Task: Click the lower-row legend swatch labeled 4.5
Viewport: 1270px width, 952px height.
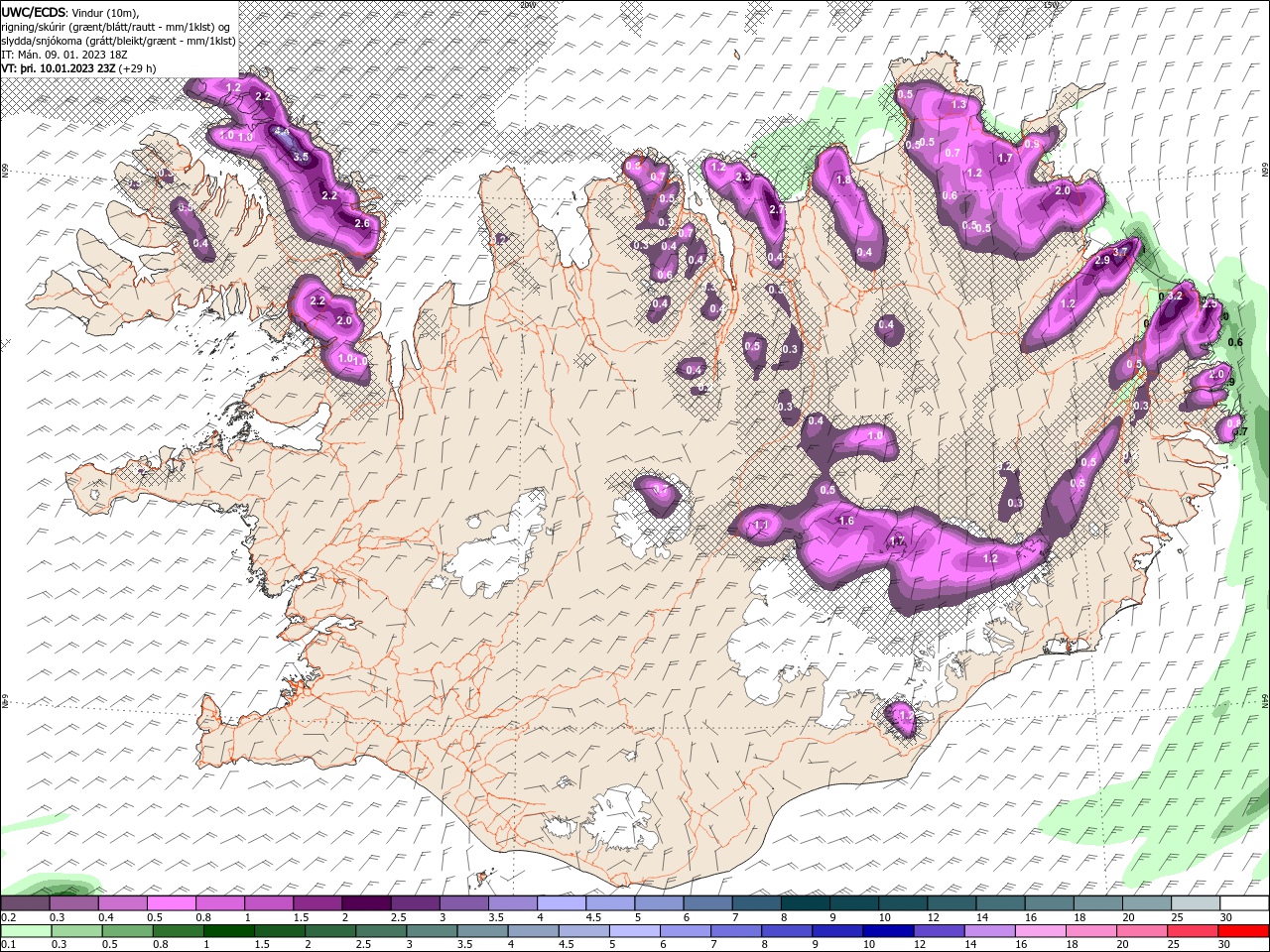Action: coord(584,931)
